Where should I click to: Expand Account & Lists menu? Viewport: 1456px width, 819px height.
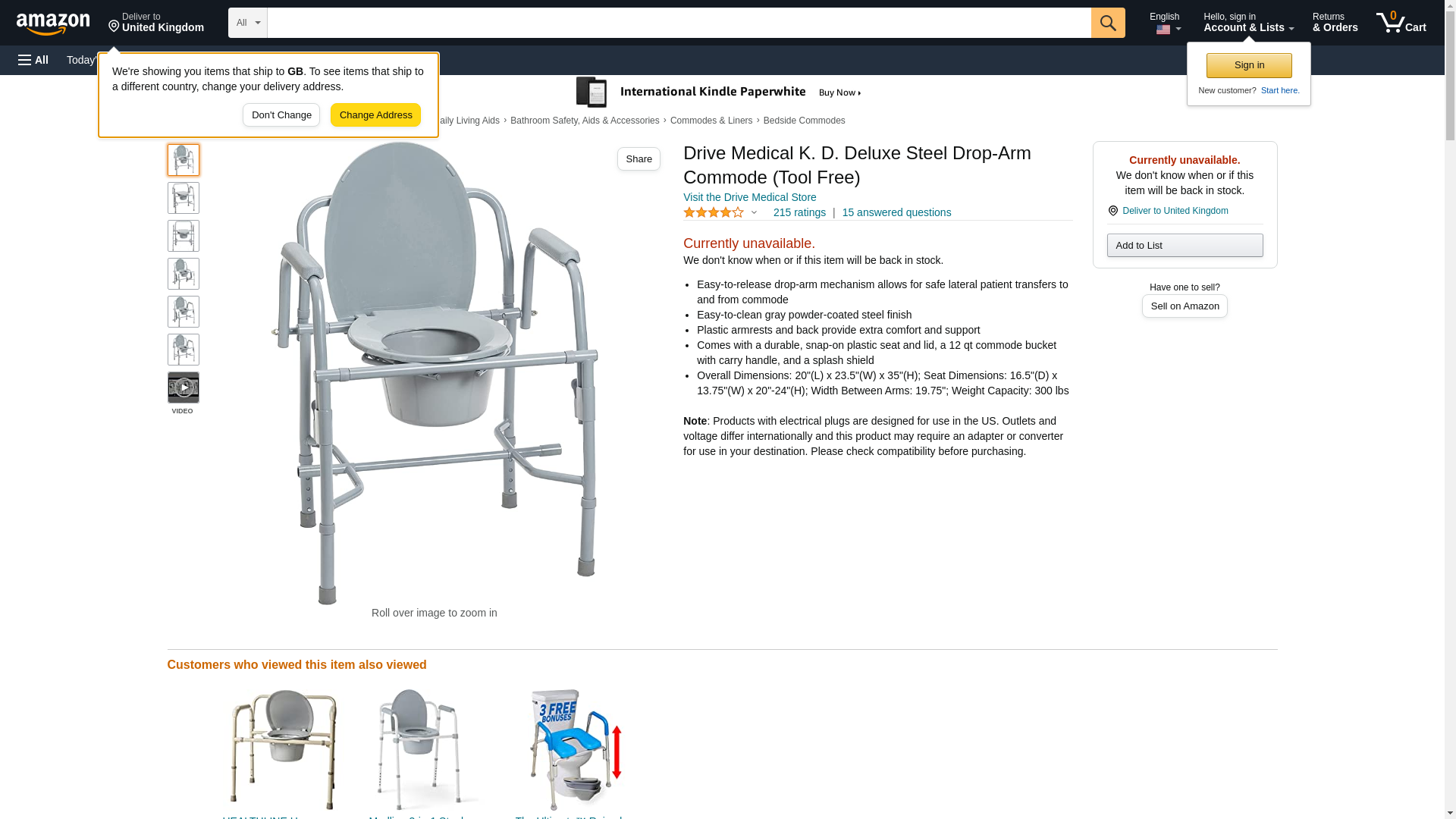coord(1248,23)
